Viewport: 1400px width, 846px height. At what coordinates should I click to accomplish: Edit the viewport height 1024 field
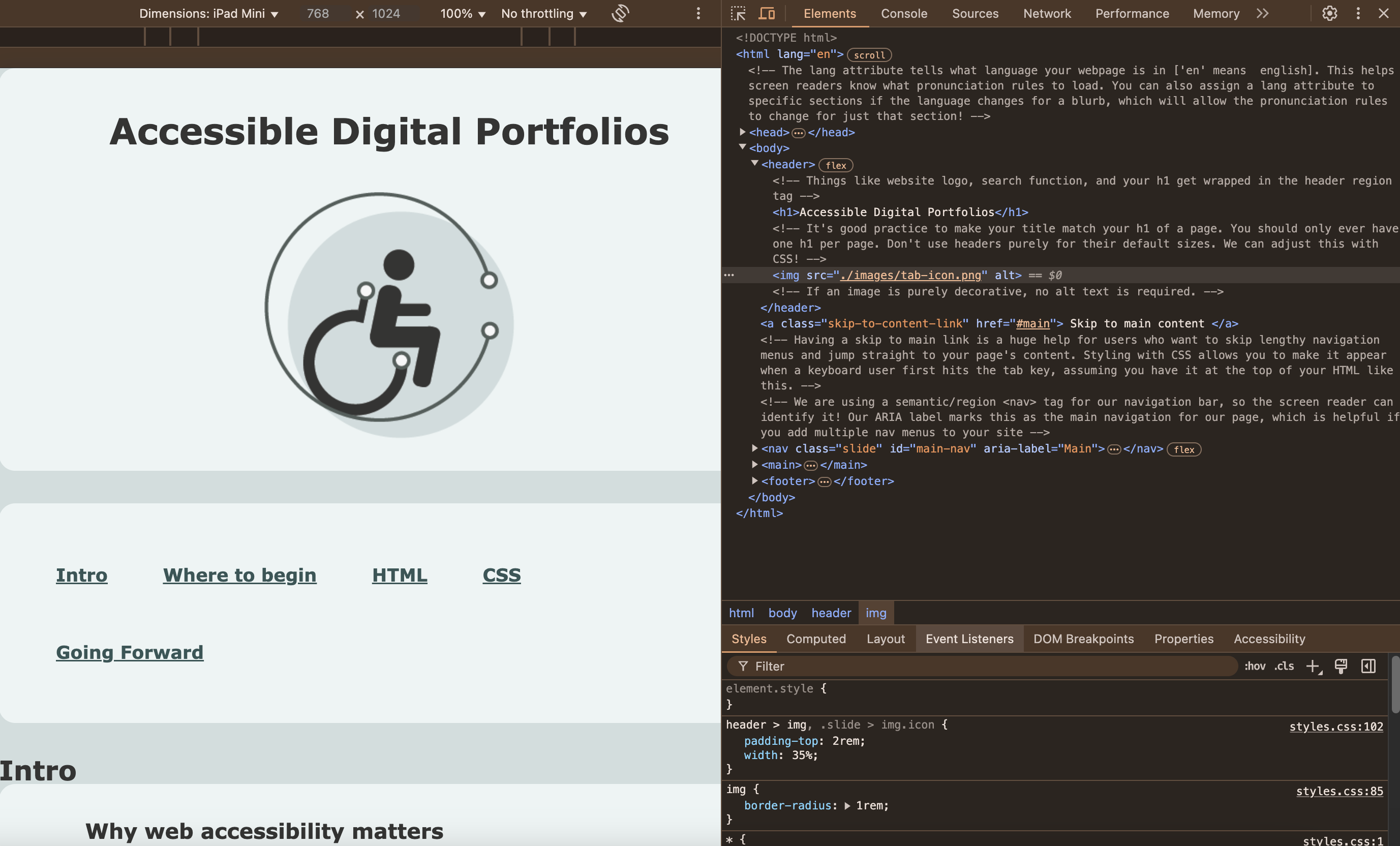pyautogui.click(x=386, y=14)
